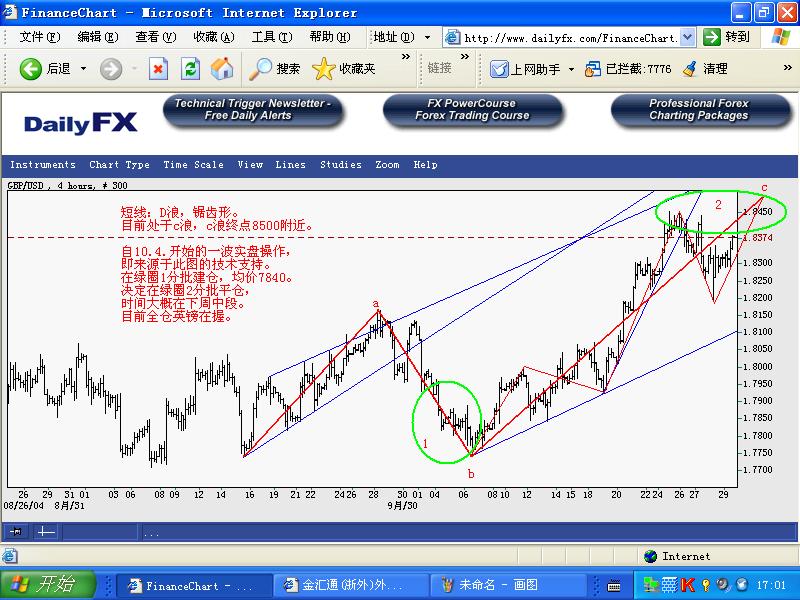The height and width of the screenshot is (600, 800).
Task: Click the 清理 broom cleanup icon
Action: 705,69
